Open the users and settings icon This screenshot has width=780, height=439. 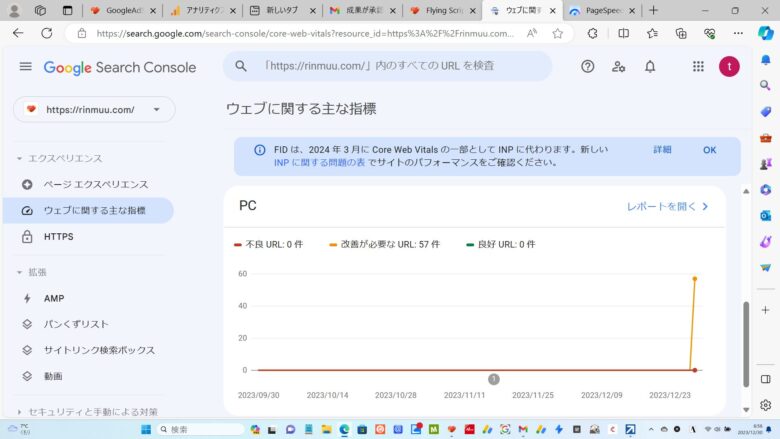coord(618,67)
